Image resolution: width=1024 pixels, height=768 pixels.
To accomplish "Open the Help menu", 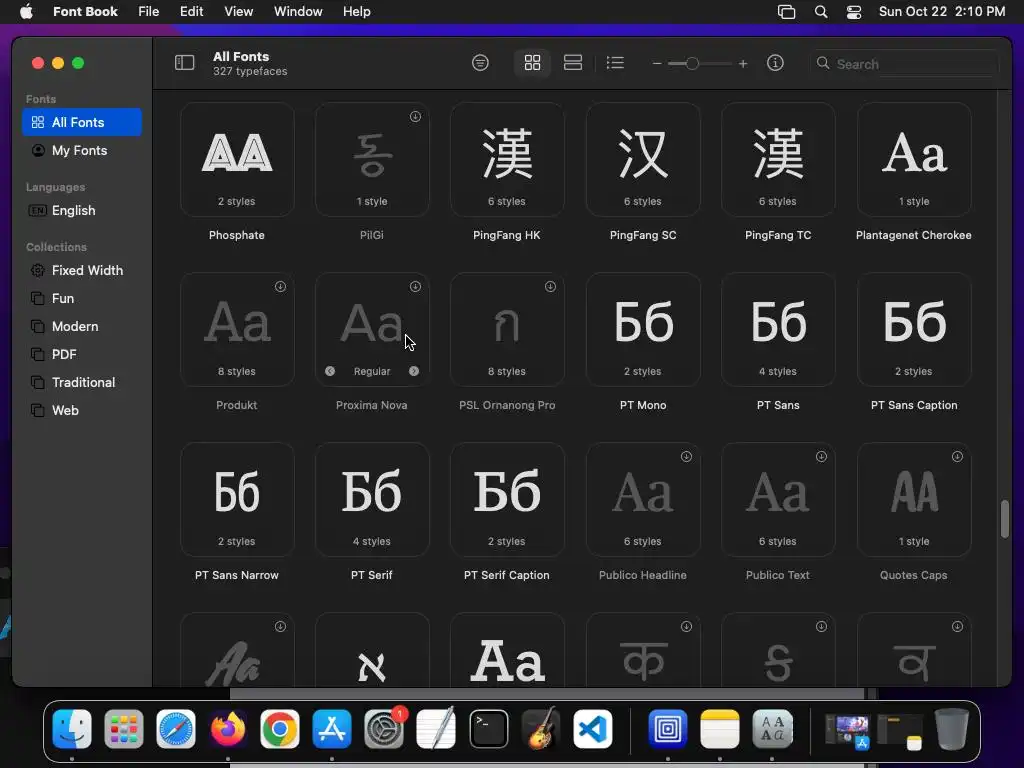I will point(357,12).
